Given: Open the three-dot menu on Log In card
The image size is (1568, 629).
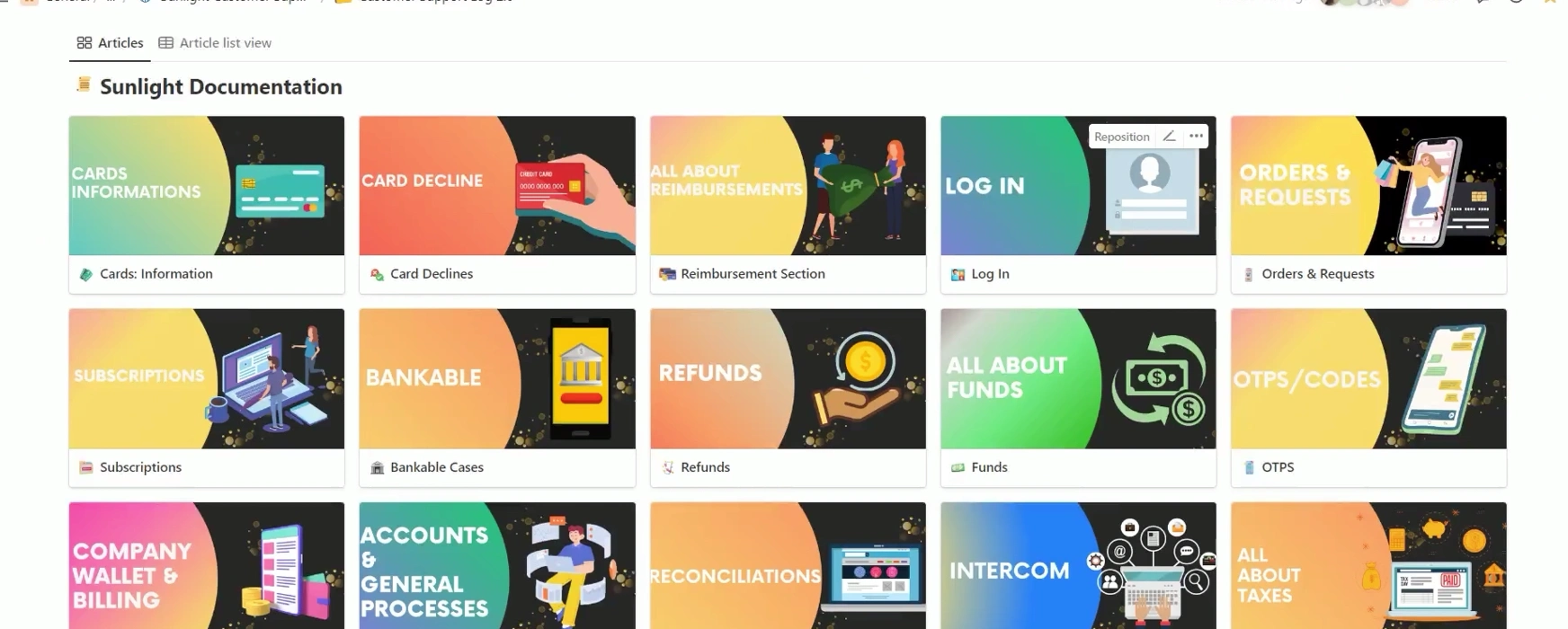Looking at the screenshot, I should pos(1196,137).
